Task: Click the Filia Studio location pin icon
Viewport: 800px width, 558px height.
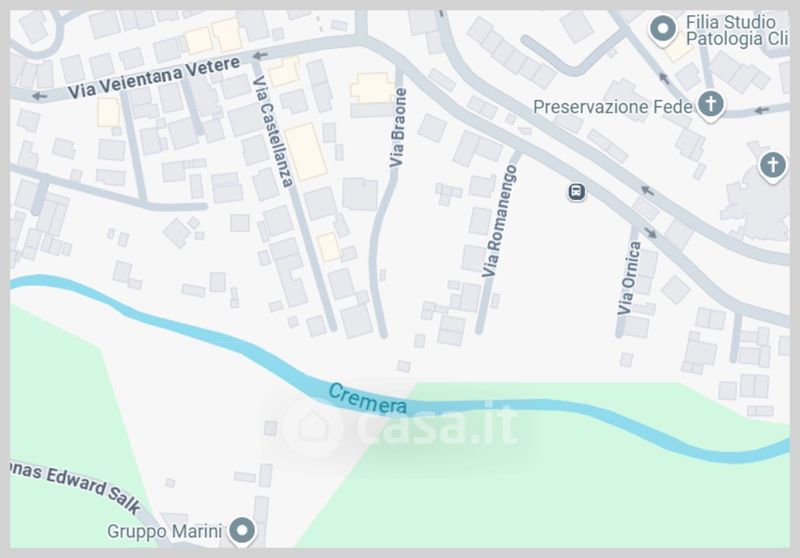Action: click(663, 30)
